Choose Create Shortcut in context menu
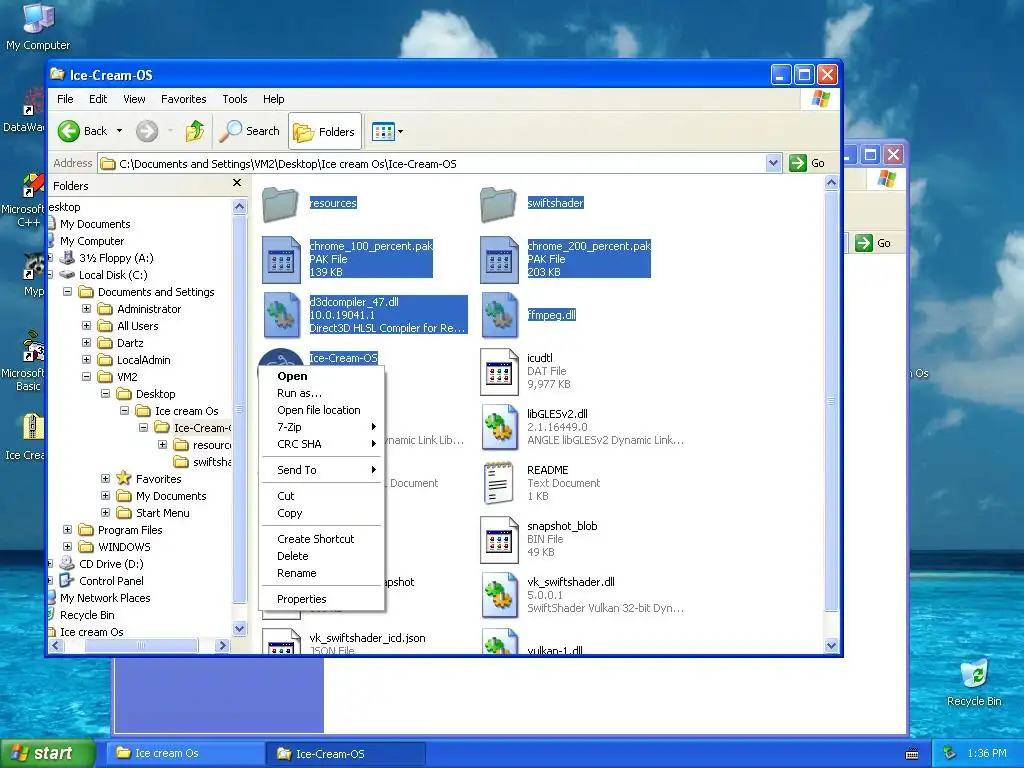 coord(321,539)
